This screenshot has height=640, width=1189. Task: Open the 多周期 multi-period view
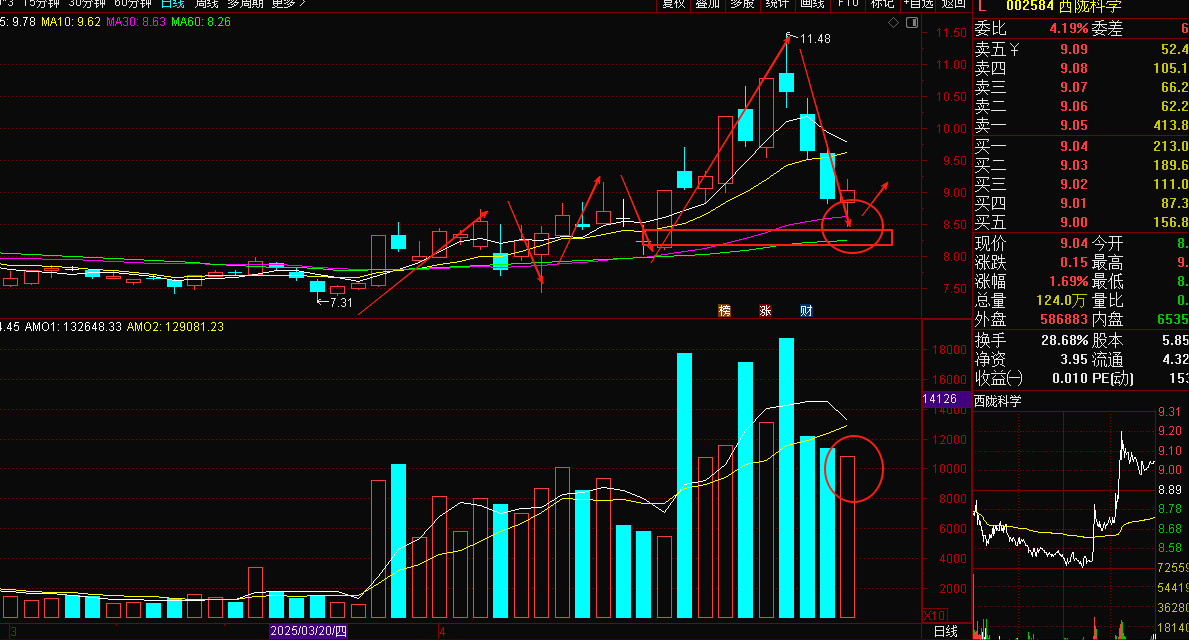[245, 3]
